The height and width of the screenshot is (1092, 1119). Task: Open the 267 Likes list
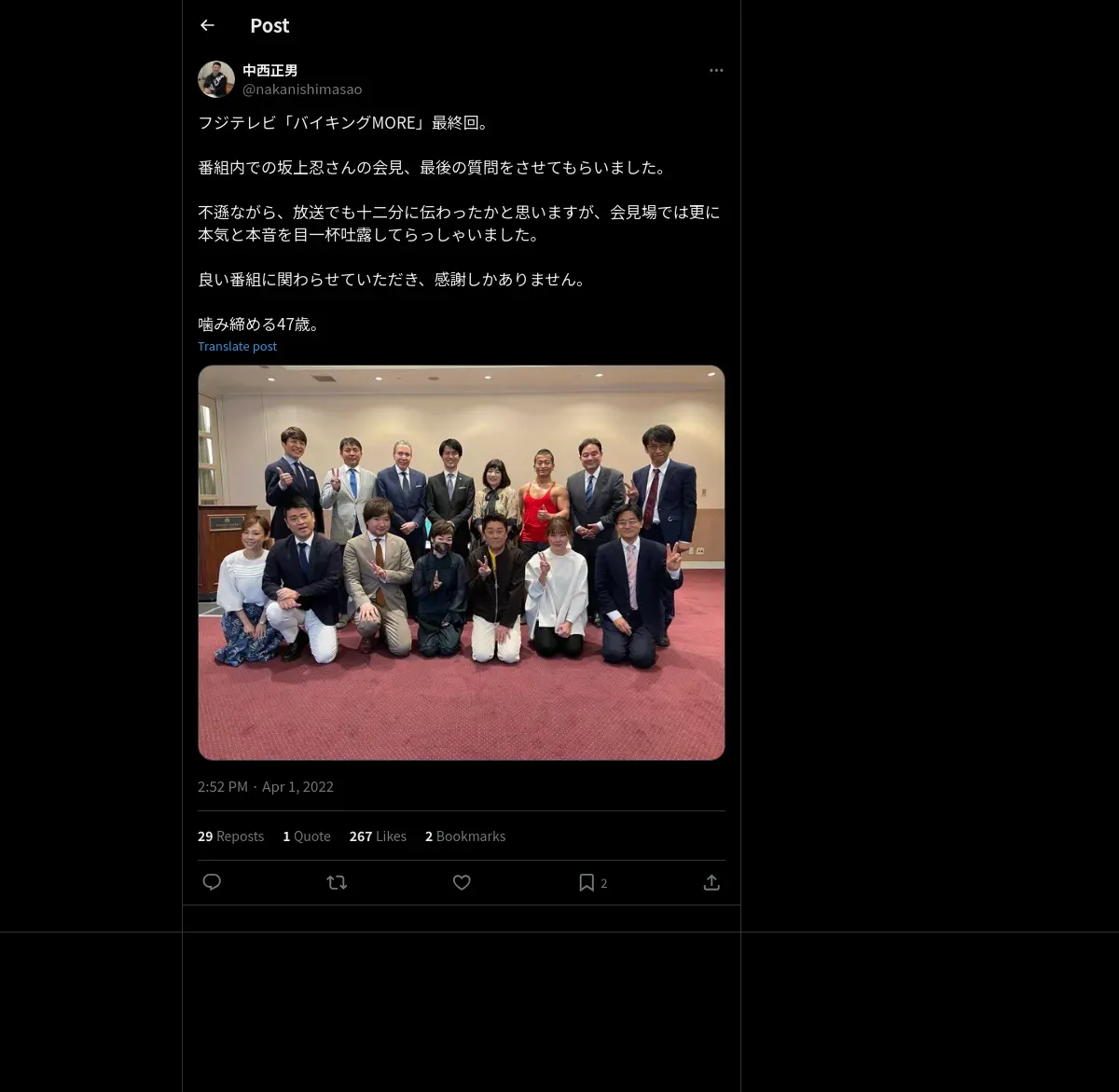click(x=378, y=836)
